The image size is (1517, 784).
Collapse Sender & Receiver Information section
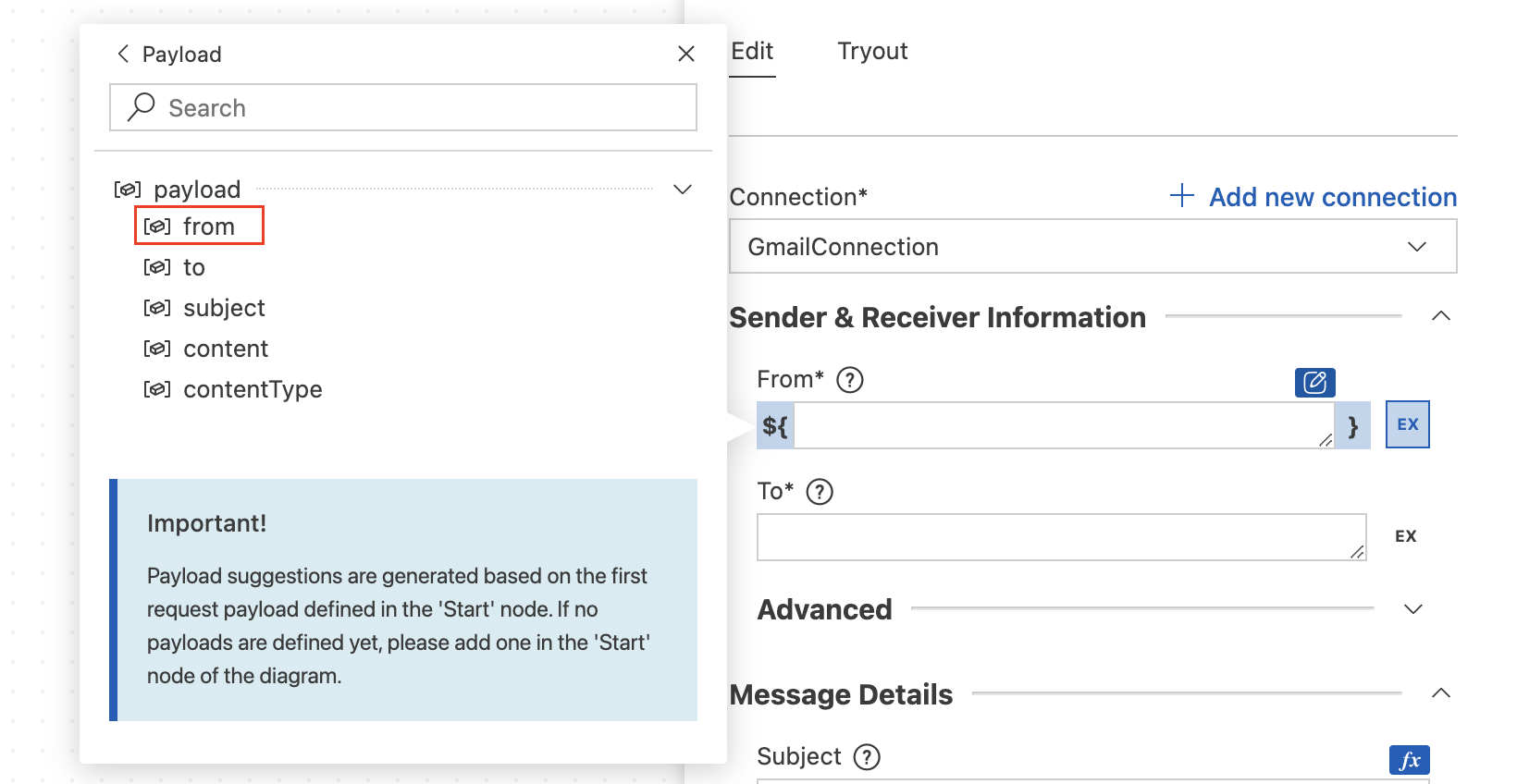(1441, 316)
